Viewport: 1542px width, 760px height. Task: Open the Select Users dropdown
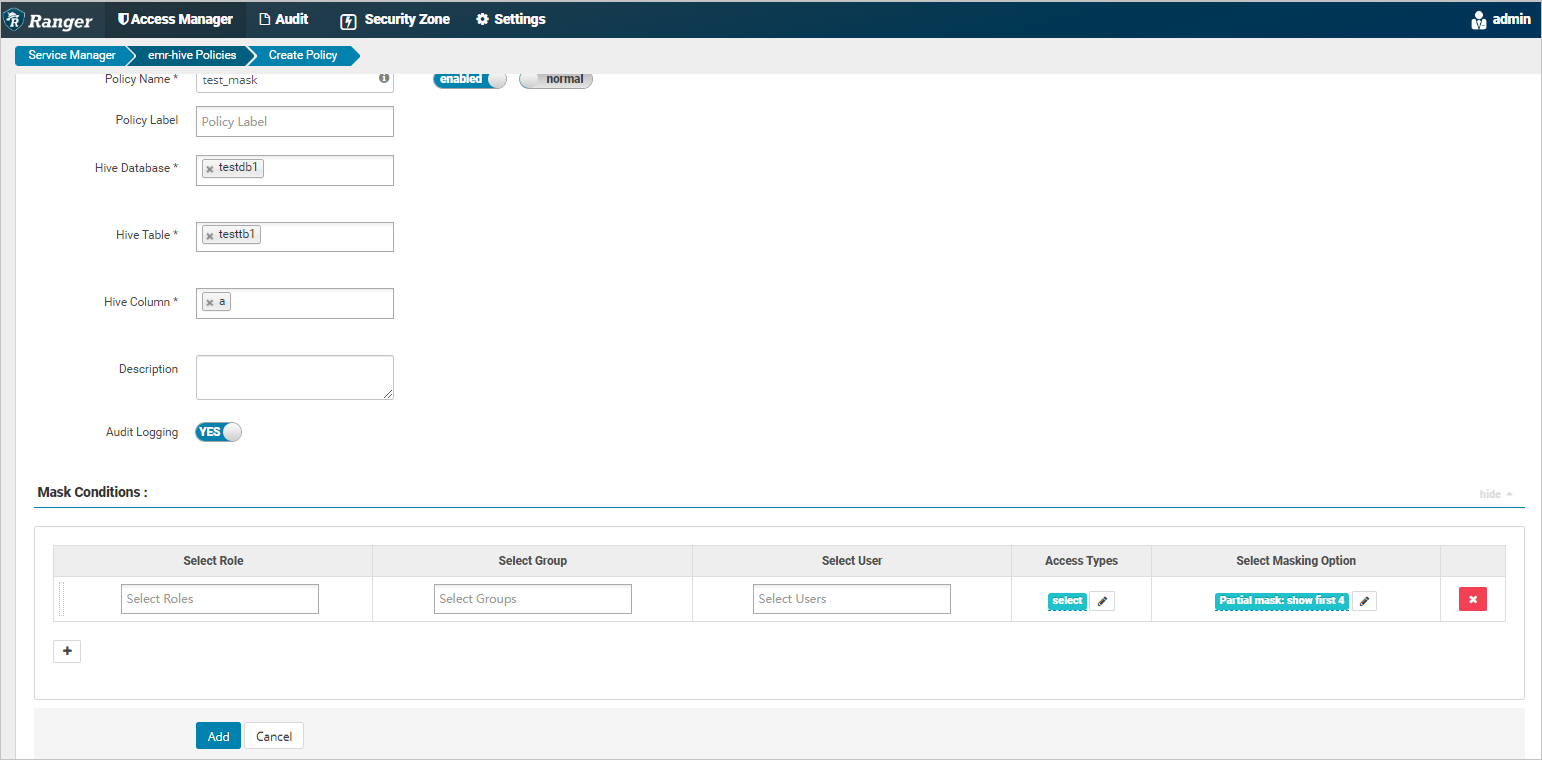click(x=852, y=599)
